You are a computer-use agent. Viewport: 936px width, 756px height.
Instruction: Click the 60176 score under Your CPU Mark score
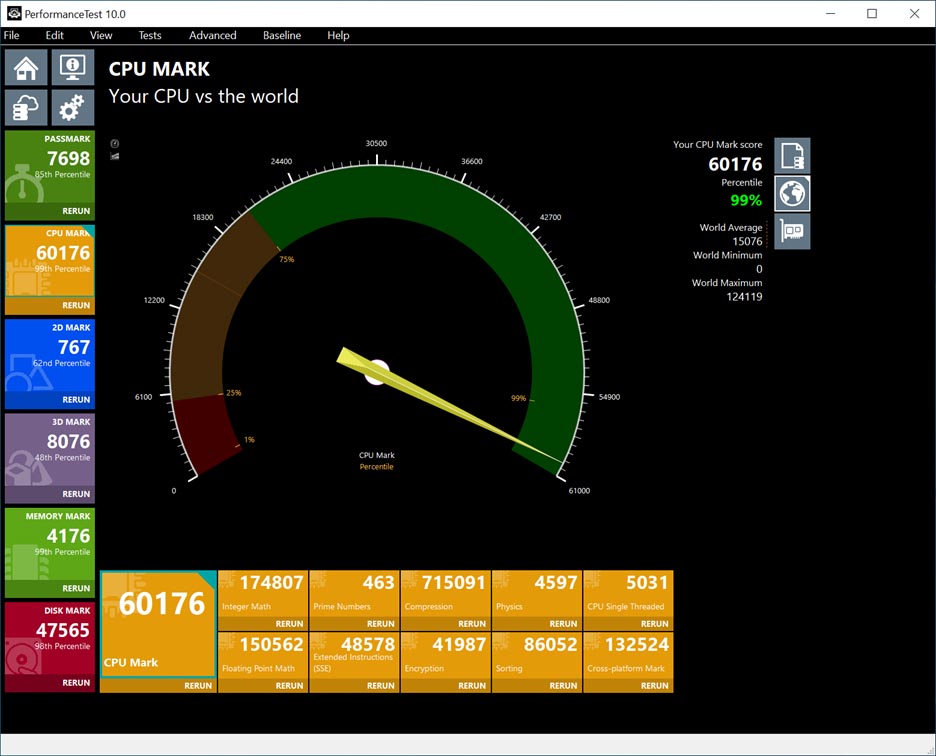[735, 164]
